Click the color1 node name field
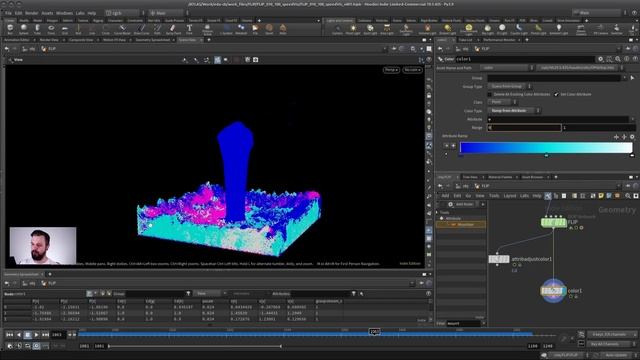640x360 pixels. [x=525, y=59]
